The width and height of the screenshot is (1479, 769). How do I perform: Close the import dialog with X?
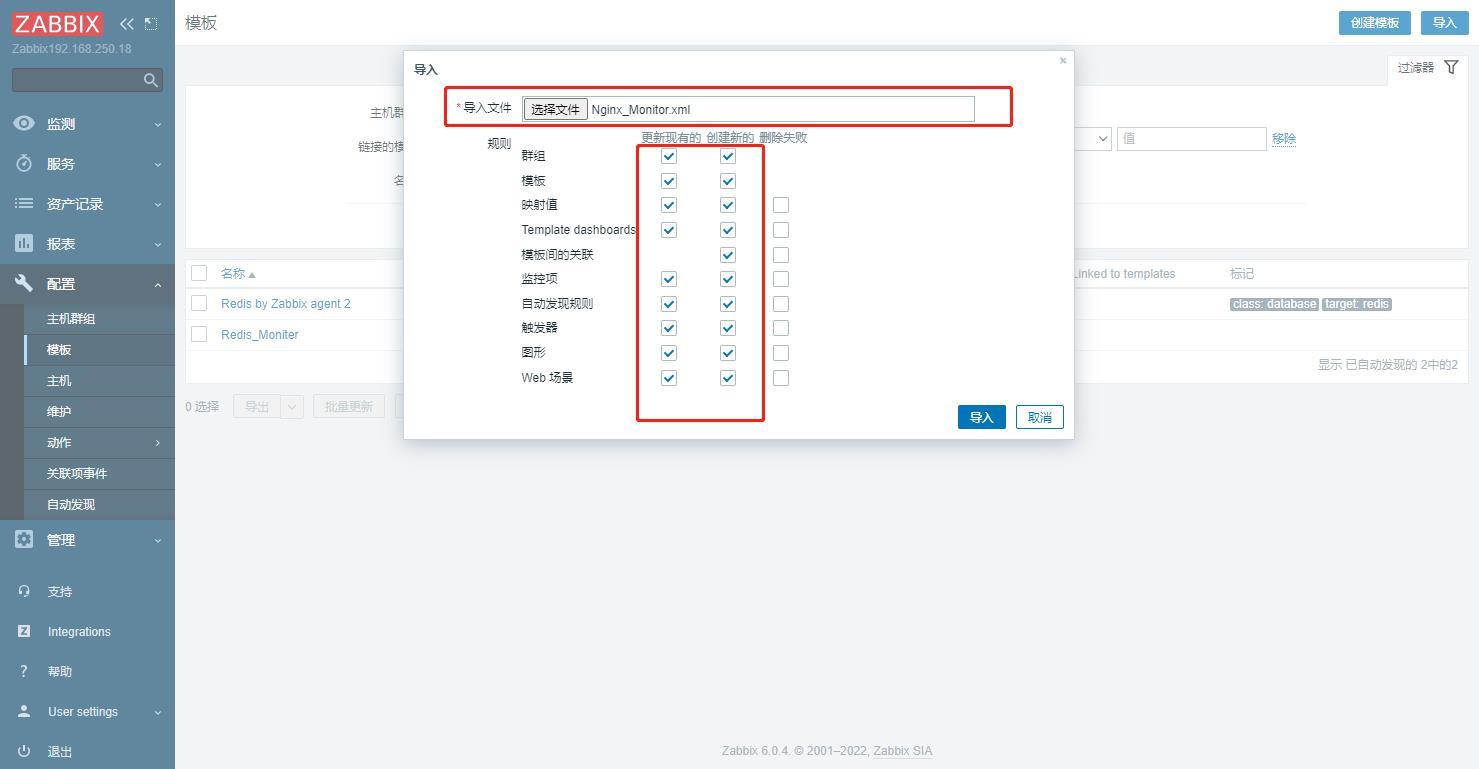[x=1063, y=61]
